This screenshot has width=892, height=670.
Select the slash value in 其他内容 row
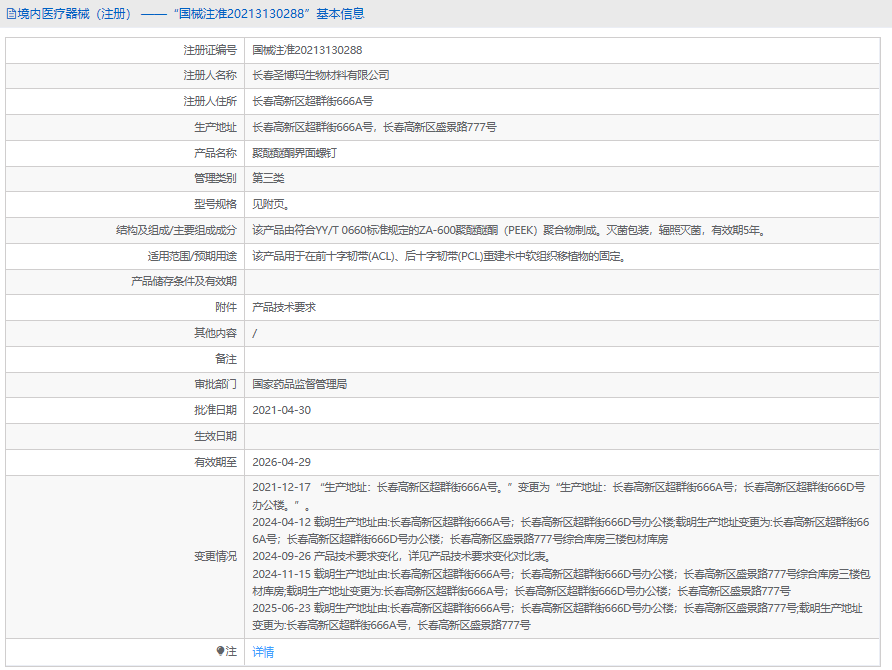coord(254,333)
